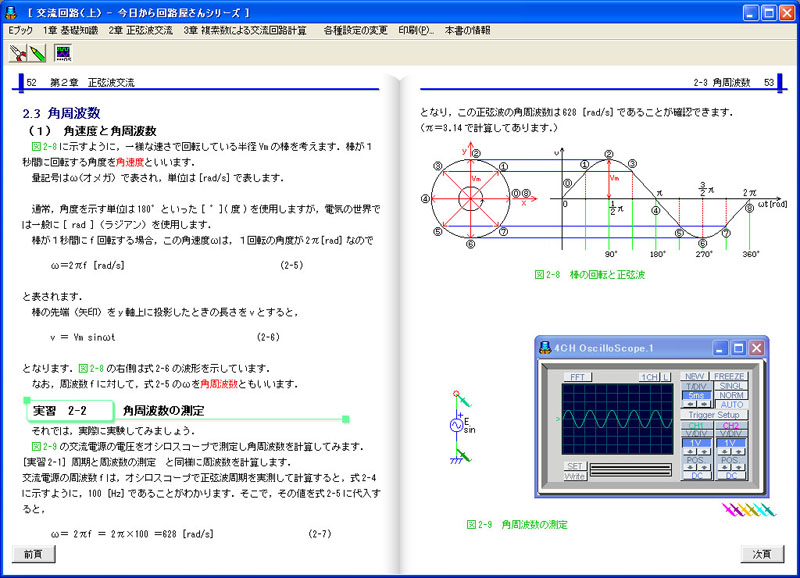
Task: Click the 4CH OscilloScope.1 window icon
Action: click(545, 348)
